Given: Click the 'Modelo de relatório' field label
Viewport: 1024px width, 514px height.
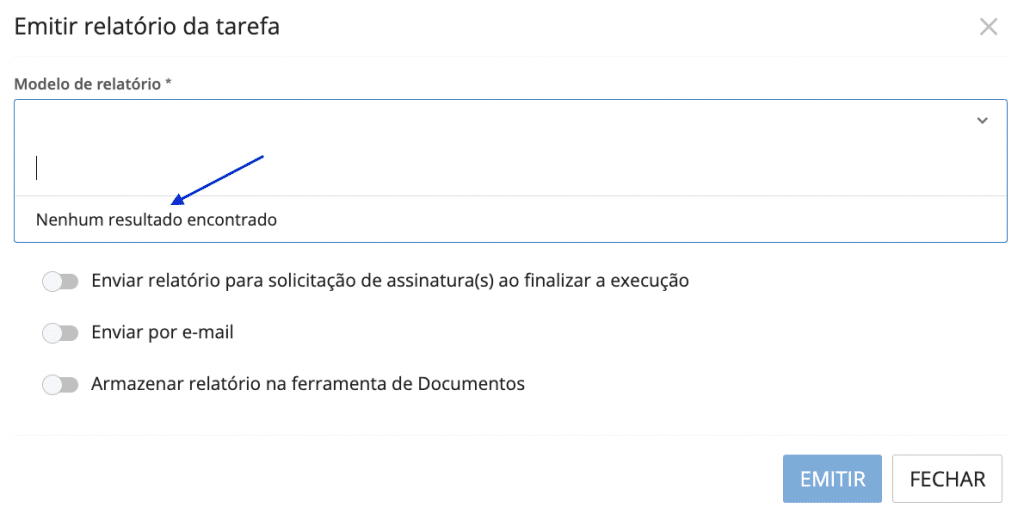Looking at the screenshot, I should click(x=87, y=84).
